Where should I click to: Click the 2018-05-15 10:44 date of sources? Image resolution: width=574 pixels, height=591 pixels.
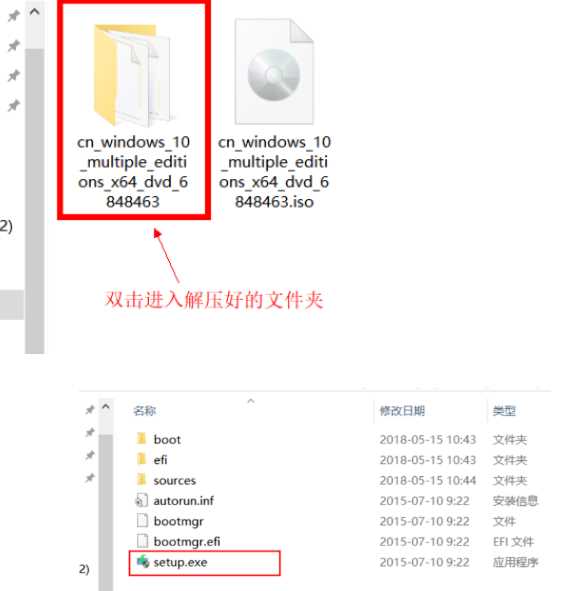point(428,480)
